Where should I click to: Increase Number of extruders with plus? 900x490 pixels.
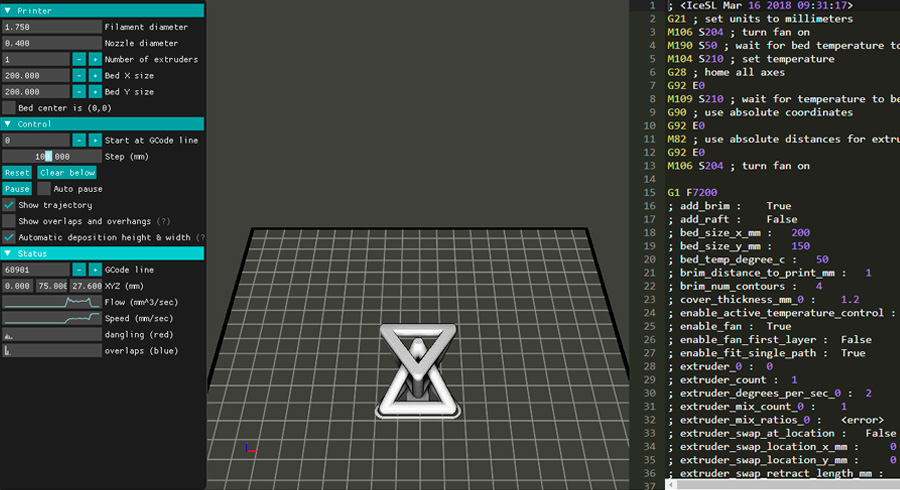(95, 59)
